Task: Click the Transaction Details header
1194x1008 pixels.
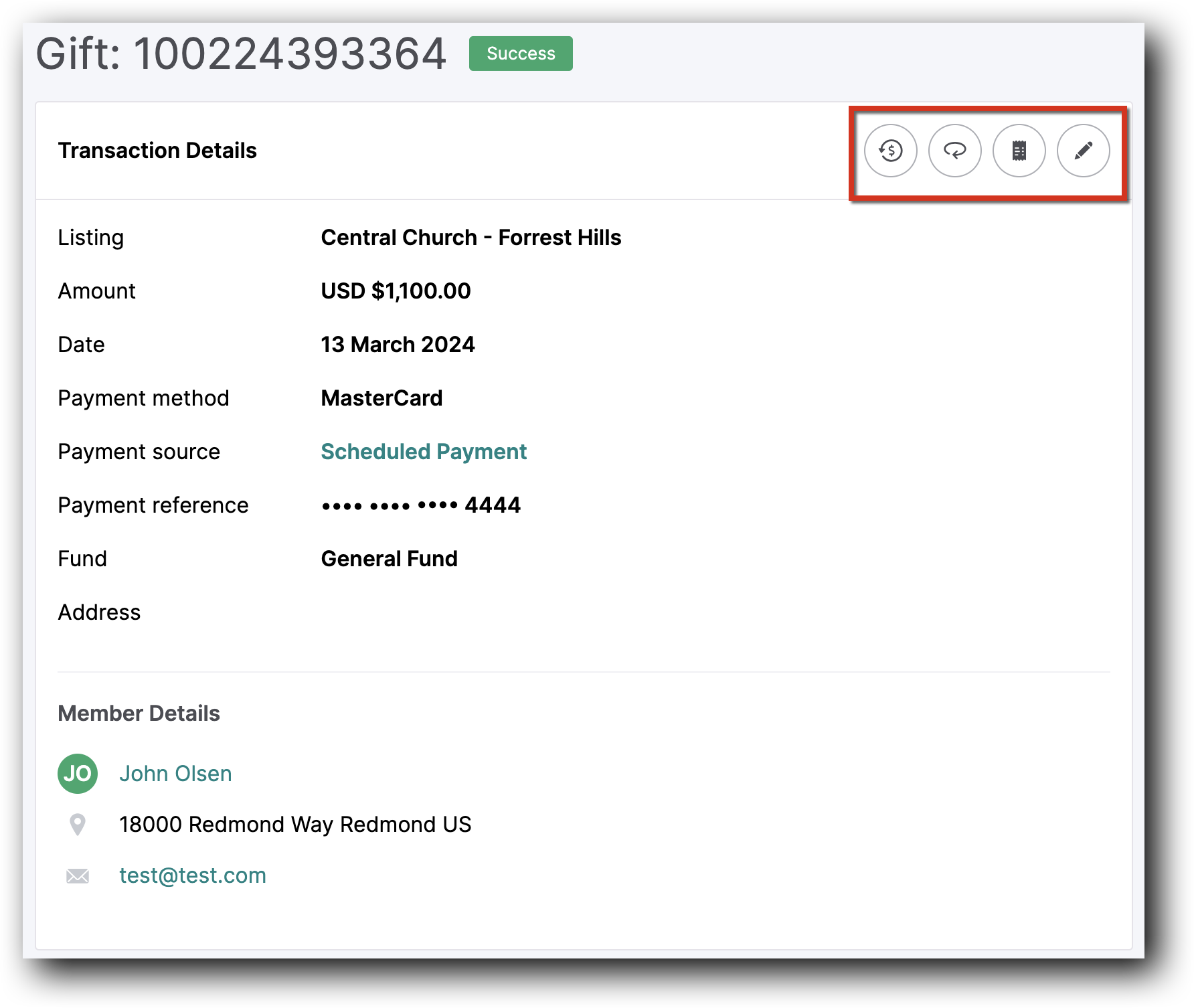Action: (157, 151)
